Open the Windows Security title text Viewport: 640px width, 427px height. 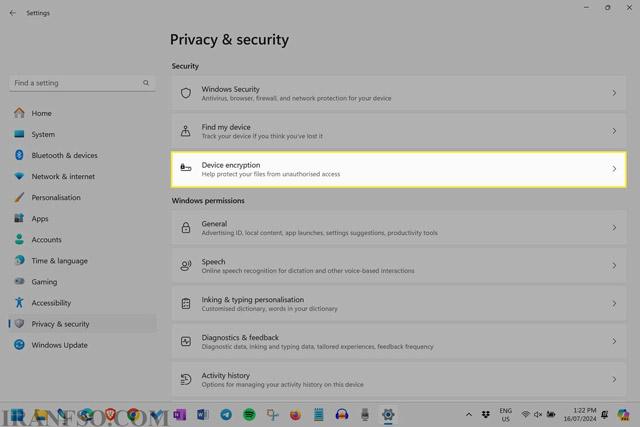tap(230, 89)
